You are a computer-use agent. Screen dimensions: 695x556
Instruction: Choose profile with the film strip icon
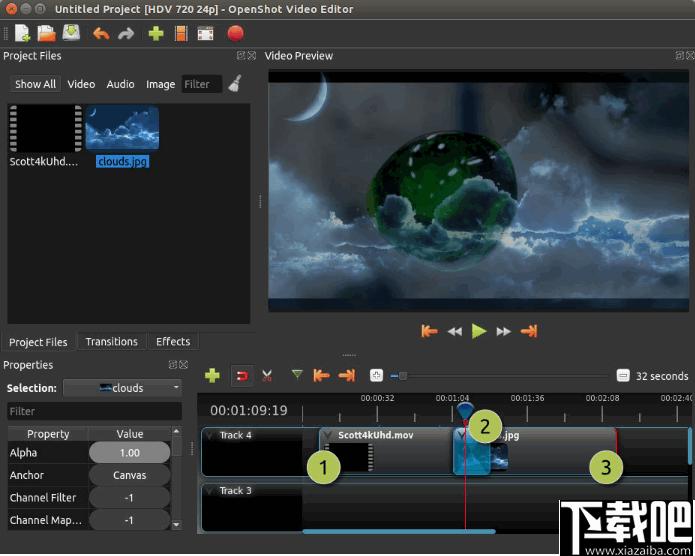[x=181, y=34]
